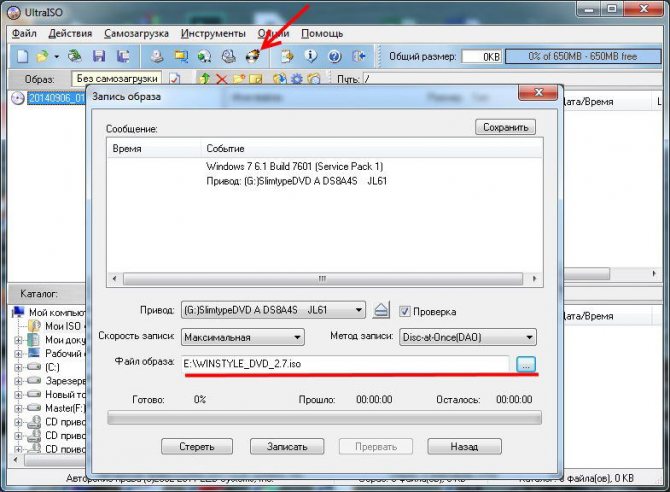Click the Общий размер 0KB field
Image resolution: width=670 pixels, height=492 pixels.
(482, 56)
